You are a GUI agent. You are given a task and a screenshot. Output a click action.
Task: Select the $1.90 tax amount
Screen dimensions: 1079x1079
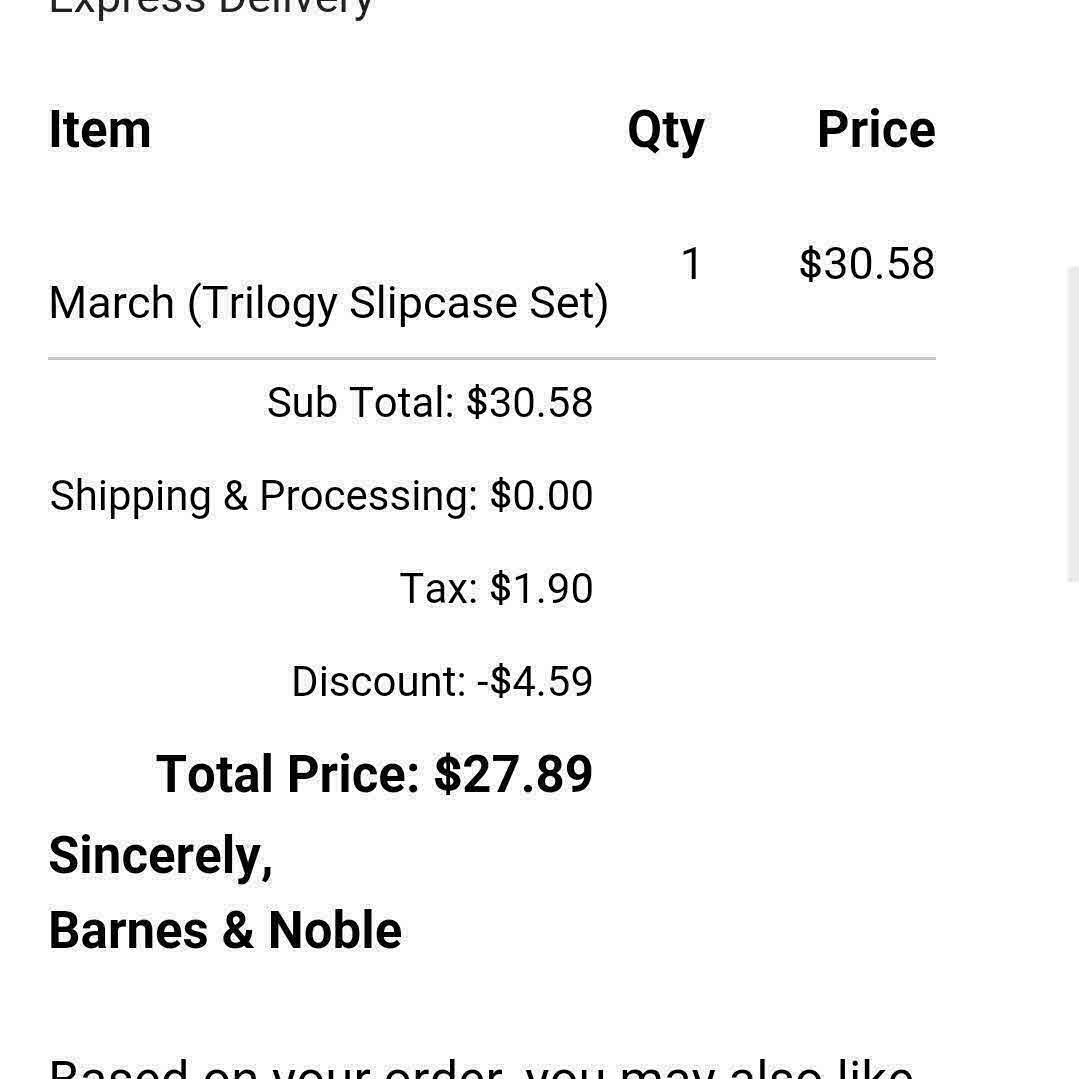pyautogui.click(x=541, y=589)
